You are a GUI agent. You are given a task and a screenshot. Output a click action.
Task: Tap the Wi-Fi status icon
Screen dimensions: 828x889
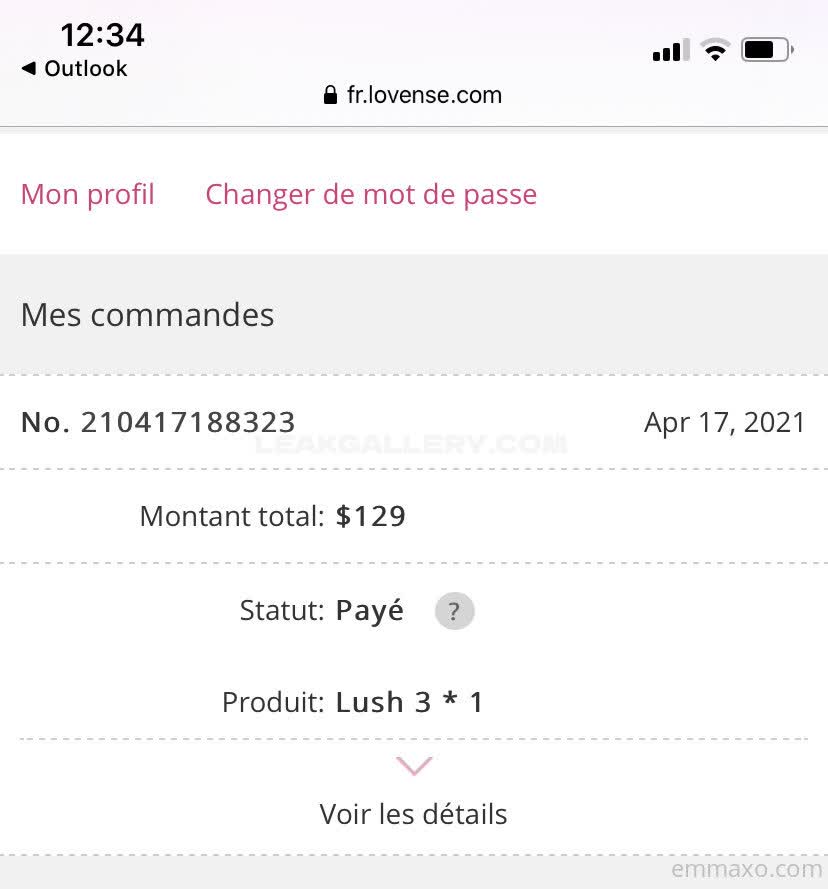point(715,51)
